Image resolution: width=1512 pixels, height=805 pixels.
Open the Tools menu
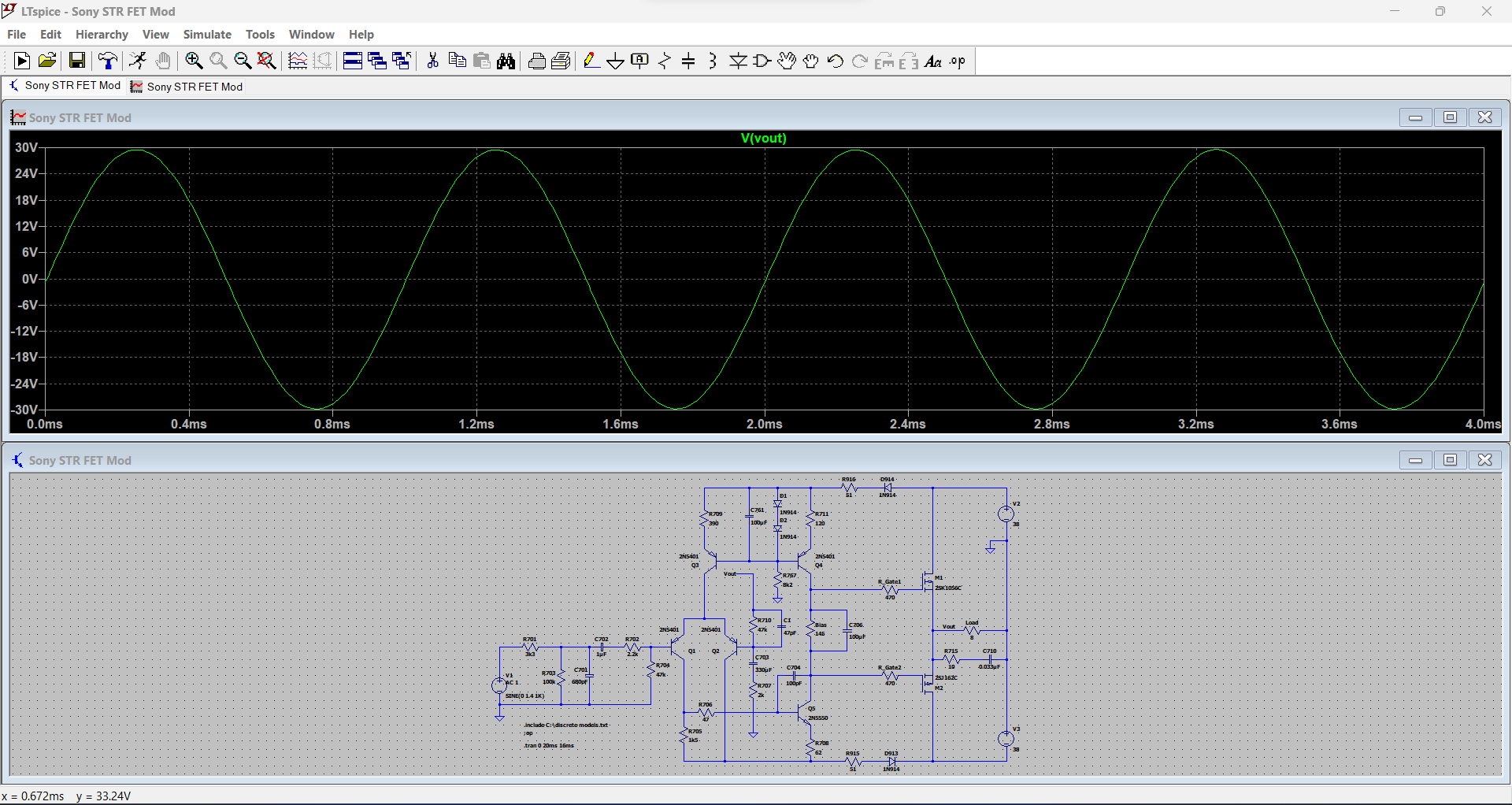pyautogui.click(x=260, y=35)
